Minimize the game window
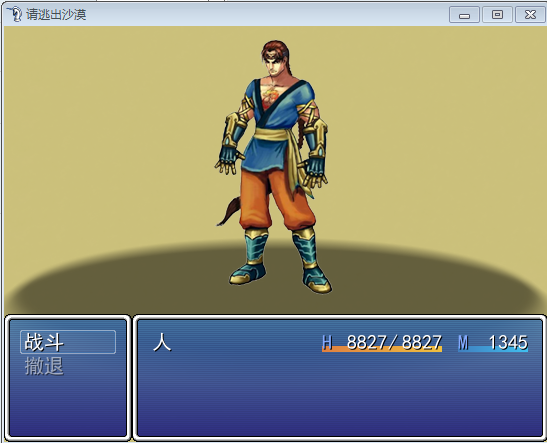This screenshot has height=443, width=547. pyautogui.click(x=464, y=15)
